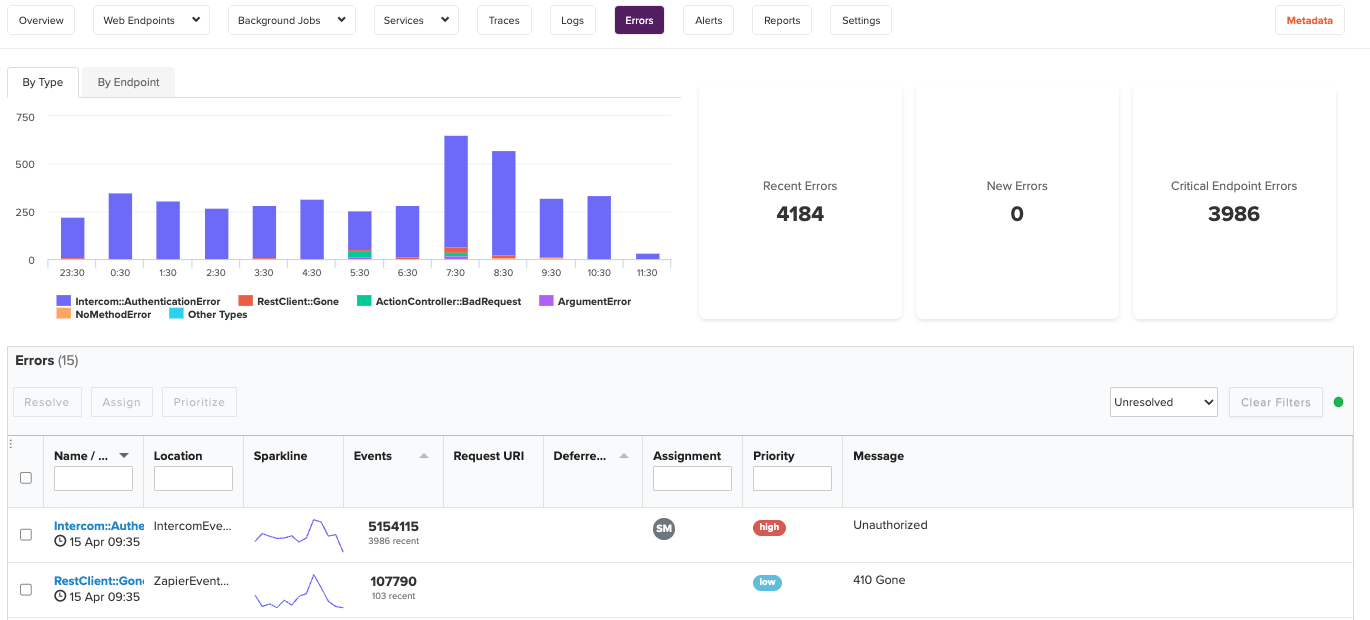This screenshot has height=620, width=1370.
Task: Open the Unresolved filter dropdown
Action: (x=1163, y=402)
